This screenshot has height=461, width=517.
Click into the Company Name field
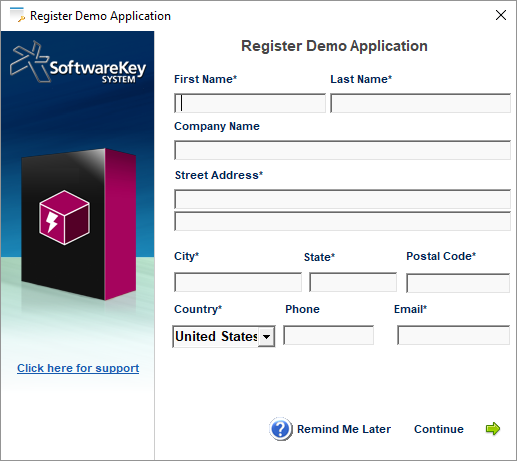[342, 150]
